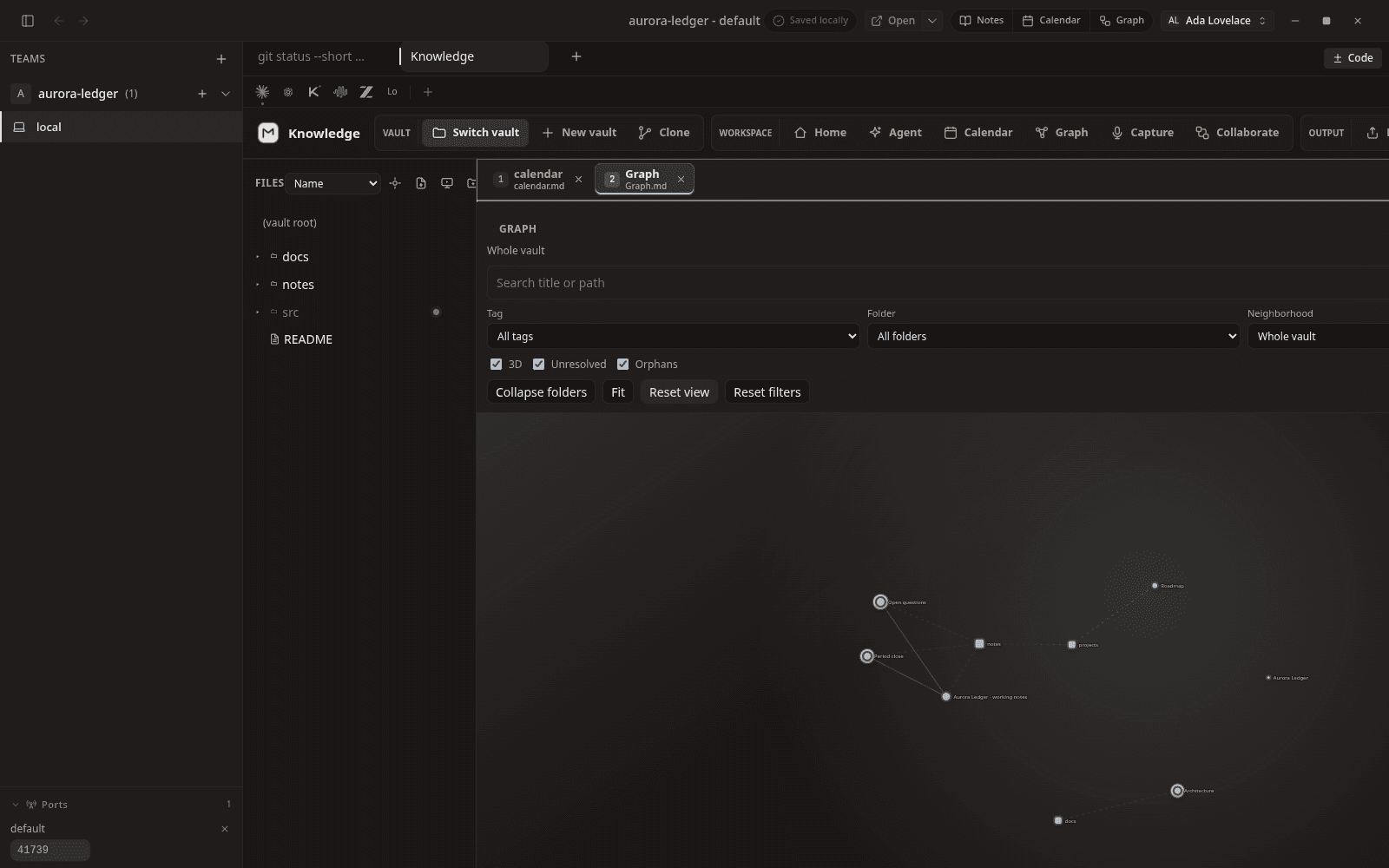Image resolution: width=1389 pixels, height=868 pixels.
Task: Toggle the 3D checkbox
Action: click(x=496, y=365)
